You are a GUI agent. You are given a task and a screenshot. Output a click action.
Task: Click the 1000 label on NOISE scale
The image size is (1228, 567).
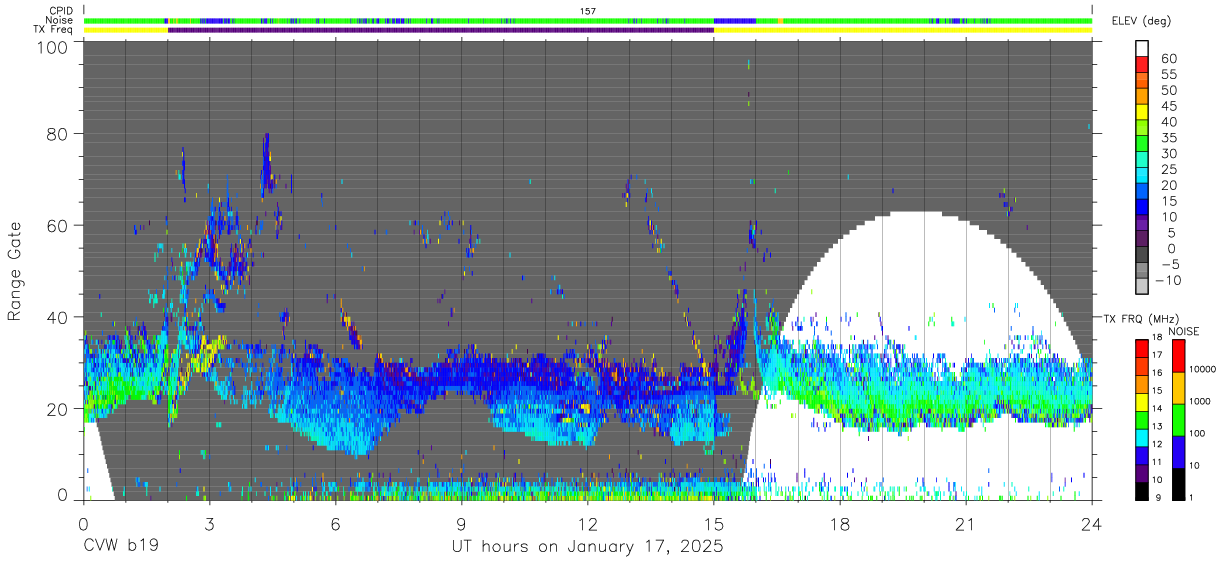click(1200, 401)
